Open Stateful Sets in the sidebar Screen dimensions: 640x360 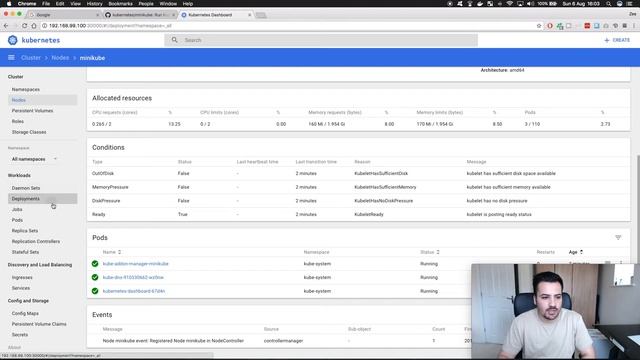click(x=25, y=252)
